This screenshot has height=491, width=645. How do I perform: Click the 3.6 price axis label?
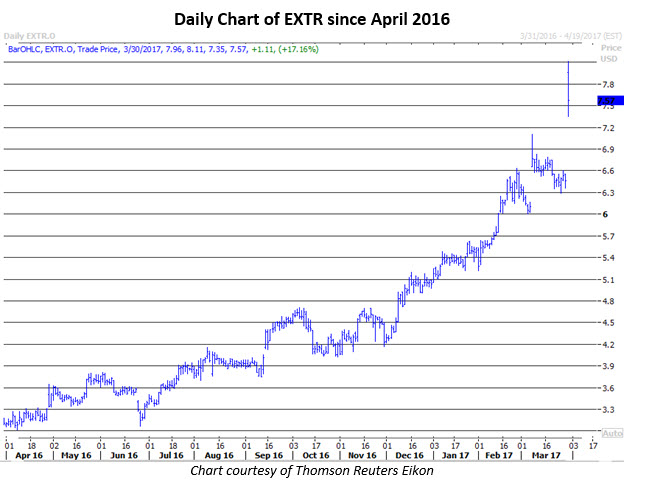point(608,388)
